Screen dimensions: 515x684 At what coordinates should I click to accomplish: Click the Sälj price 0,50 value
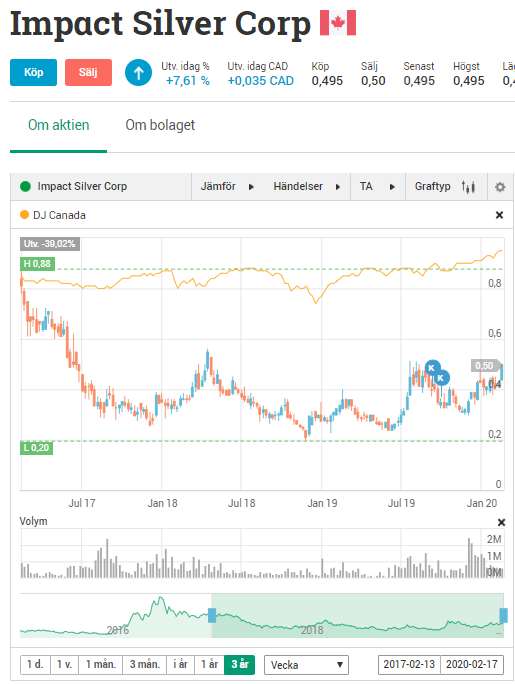(x=373, y=81)
